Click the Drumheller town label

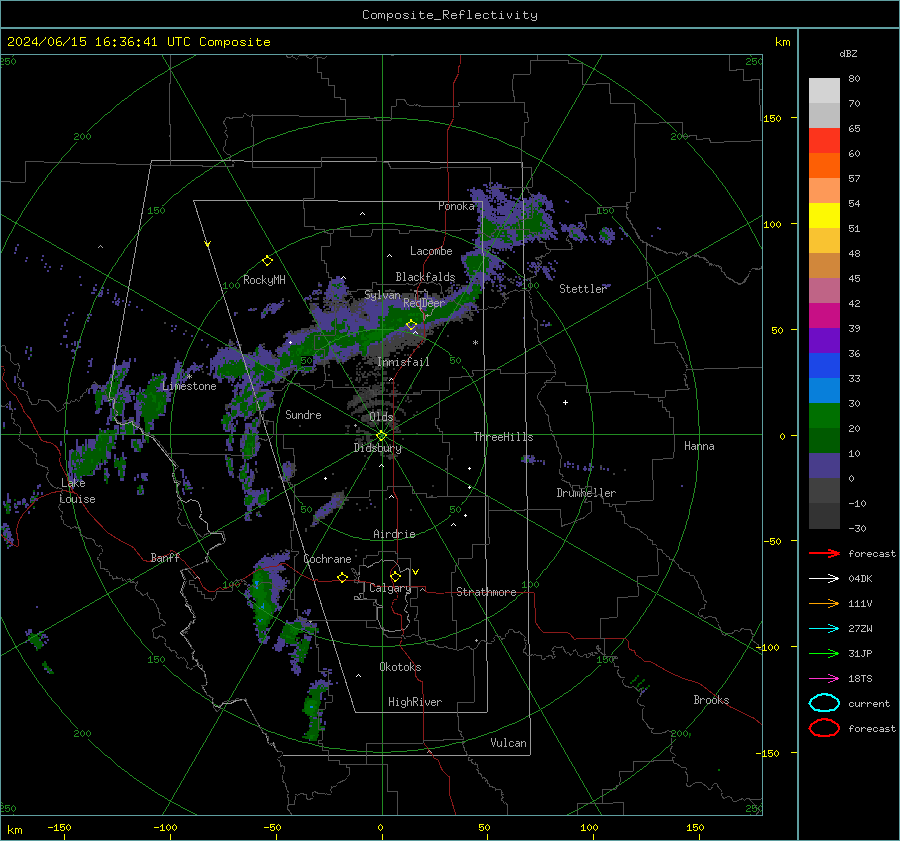click(x=586, y=493)
